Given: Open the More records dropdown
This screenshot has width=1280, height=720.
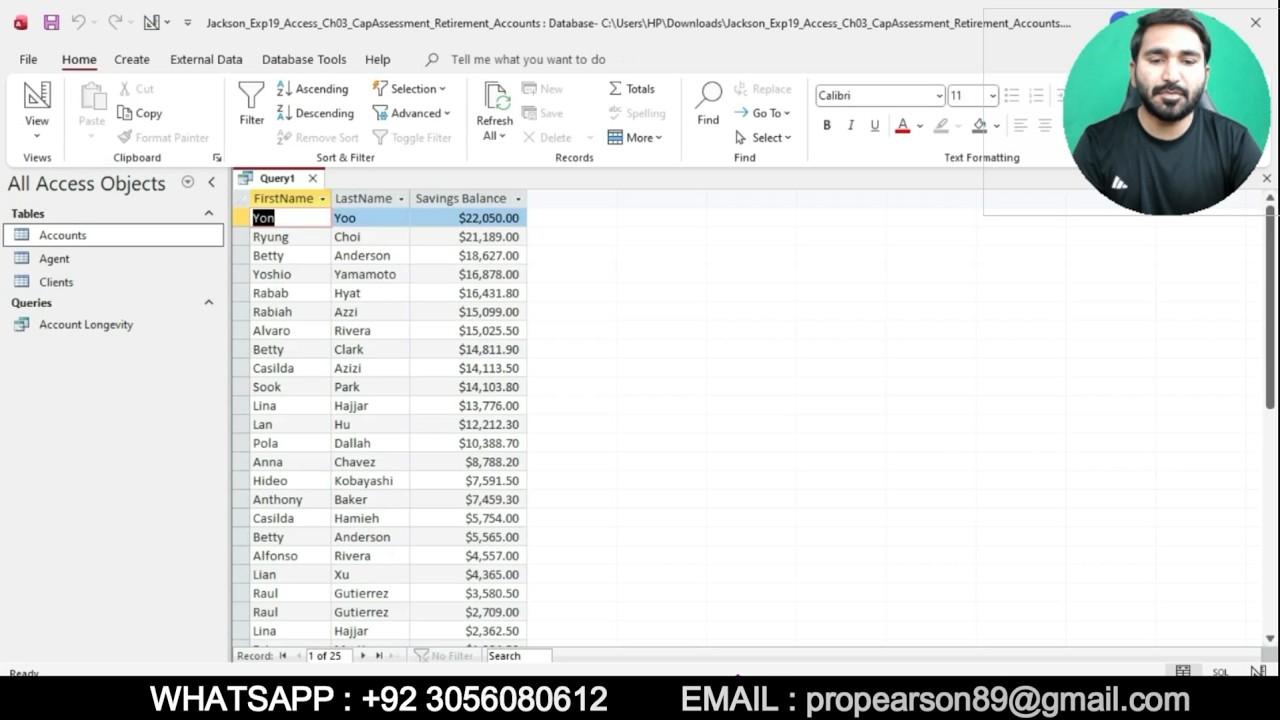Looking at the screenshot, I should click(x=635, y=138).
